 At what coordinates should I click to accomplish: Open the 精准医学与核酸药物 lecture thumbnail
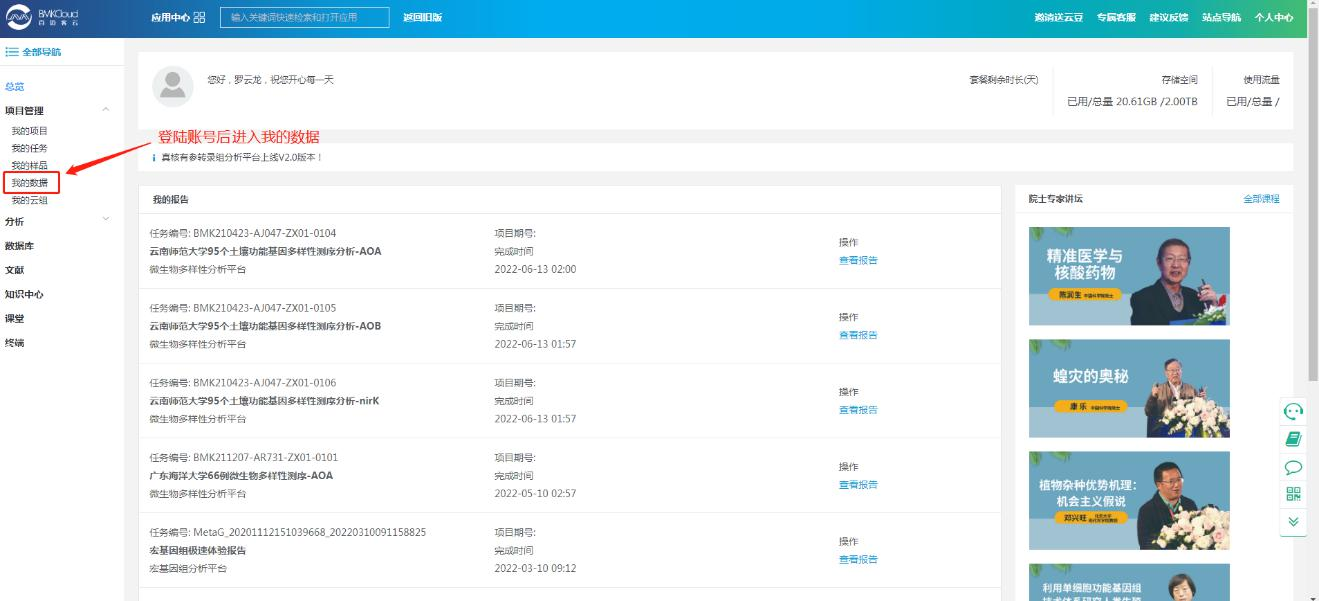1128,275
